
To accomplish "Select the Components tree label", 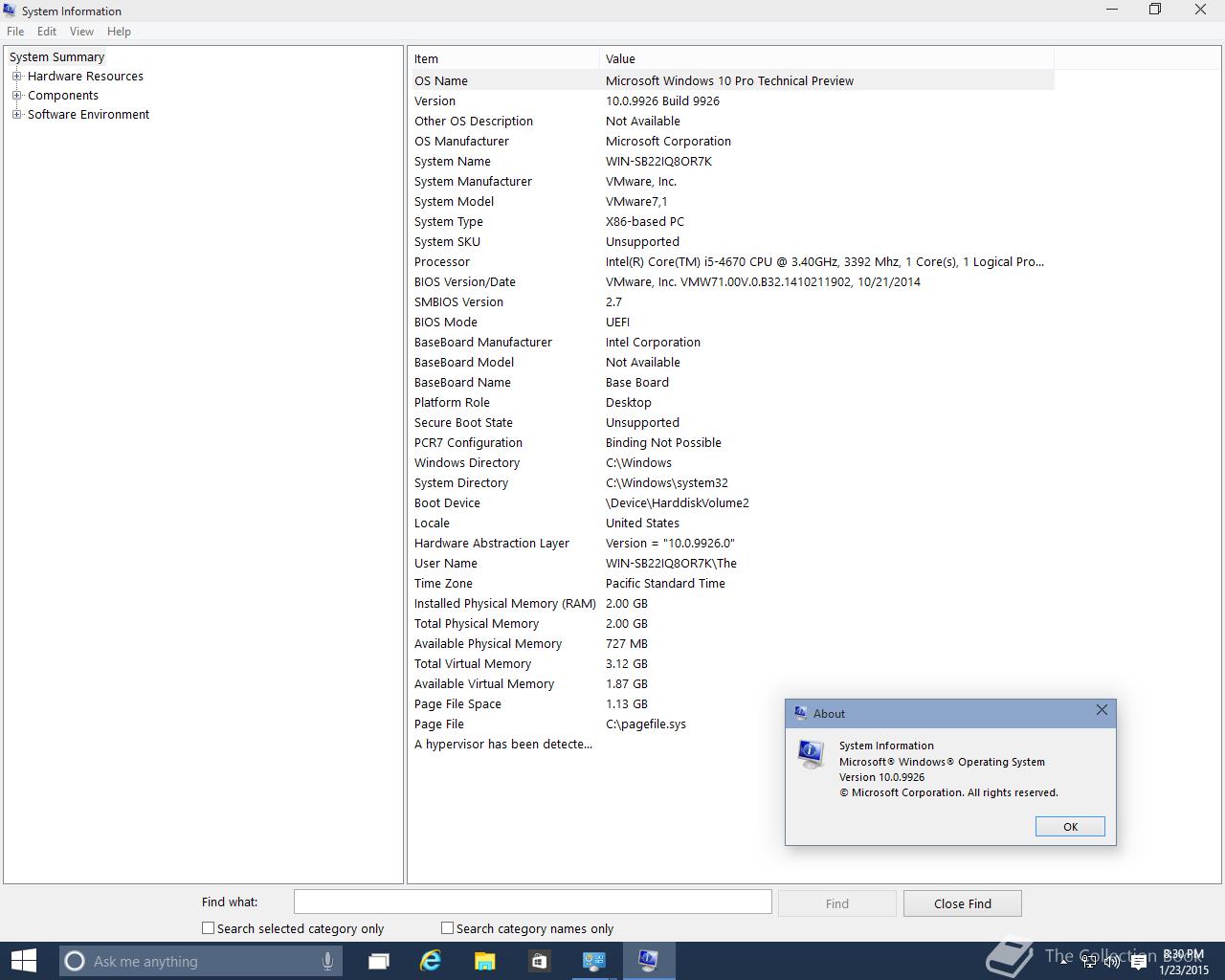I will pos(63,95).
